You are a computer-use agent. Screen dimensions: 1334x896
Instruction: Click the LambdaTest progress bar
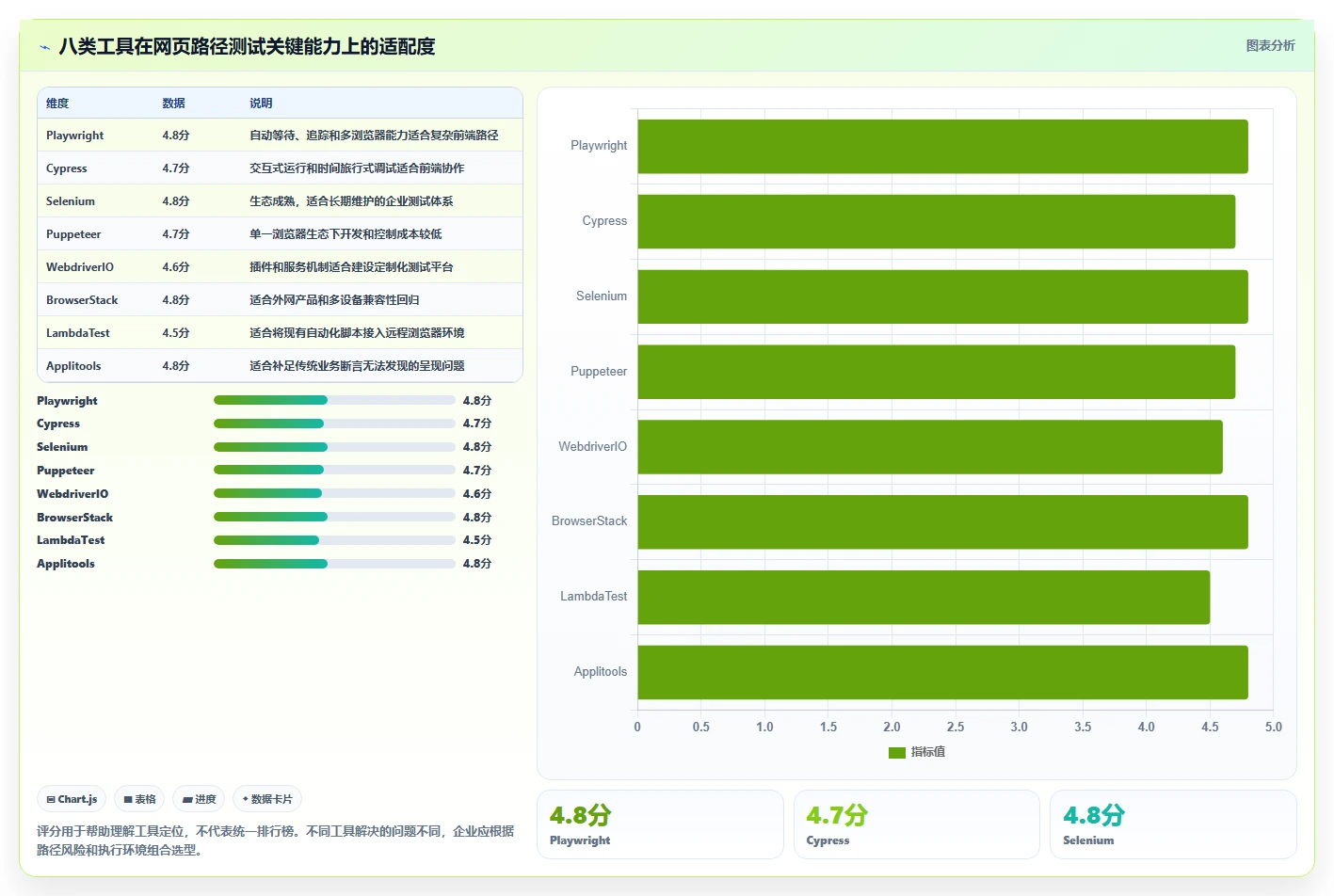tap(334, 540)
